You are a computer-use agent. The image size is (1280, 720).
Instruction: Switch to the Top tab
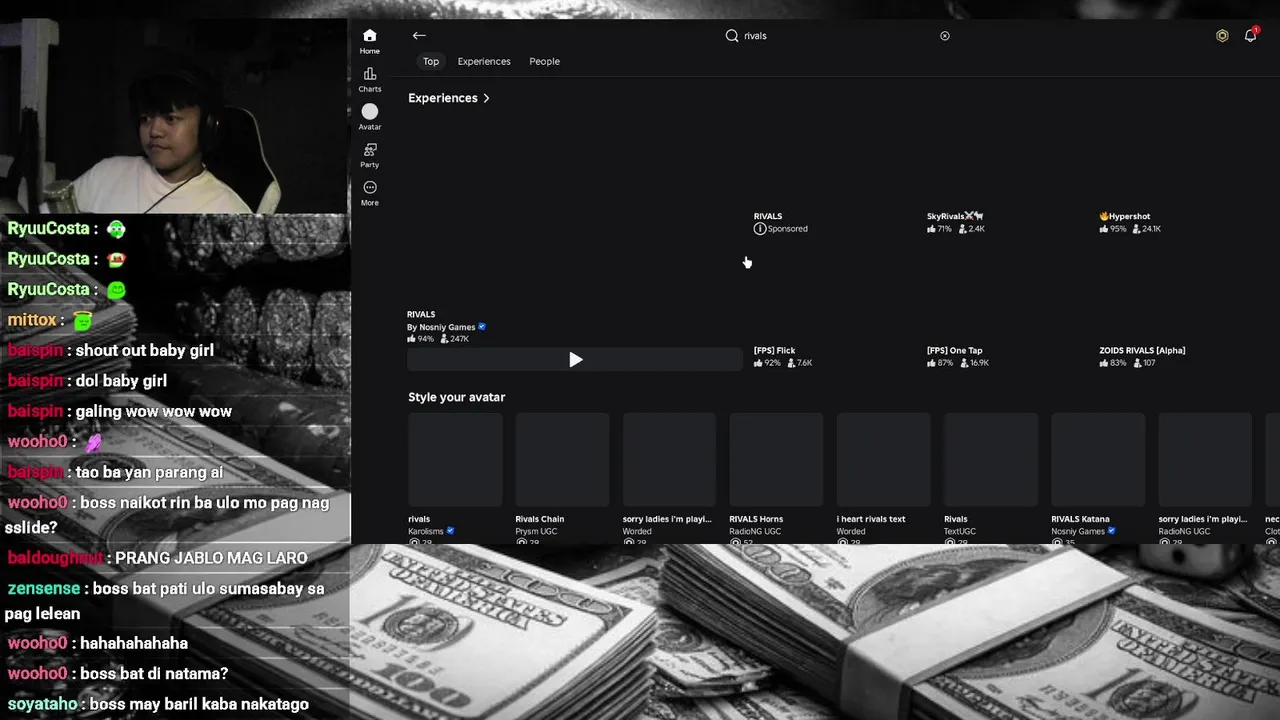click(x=431, y=62)
